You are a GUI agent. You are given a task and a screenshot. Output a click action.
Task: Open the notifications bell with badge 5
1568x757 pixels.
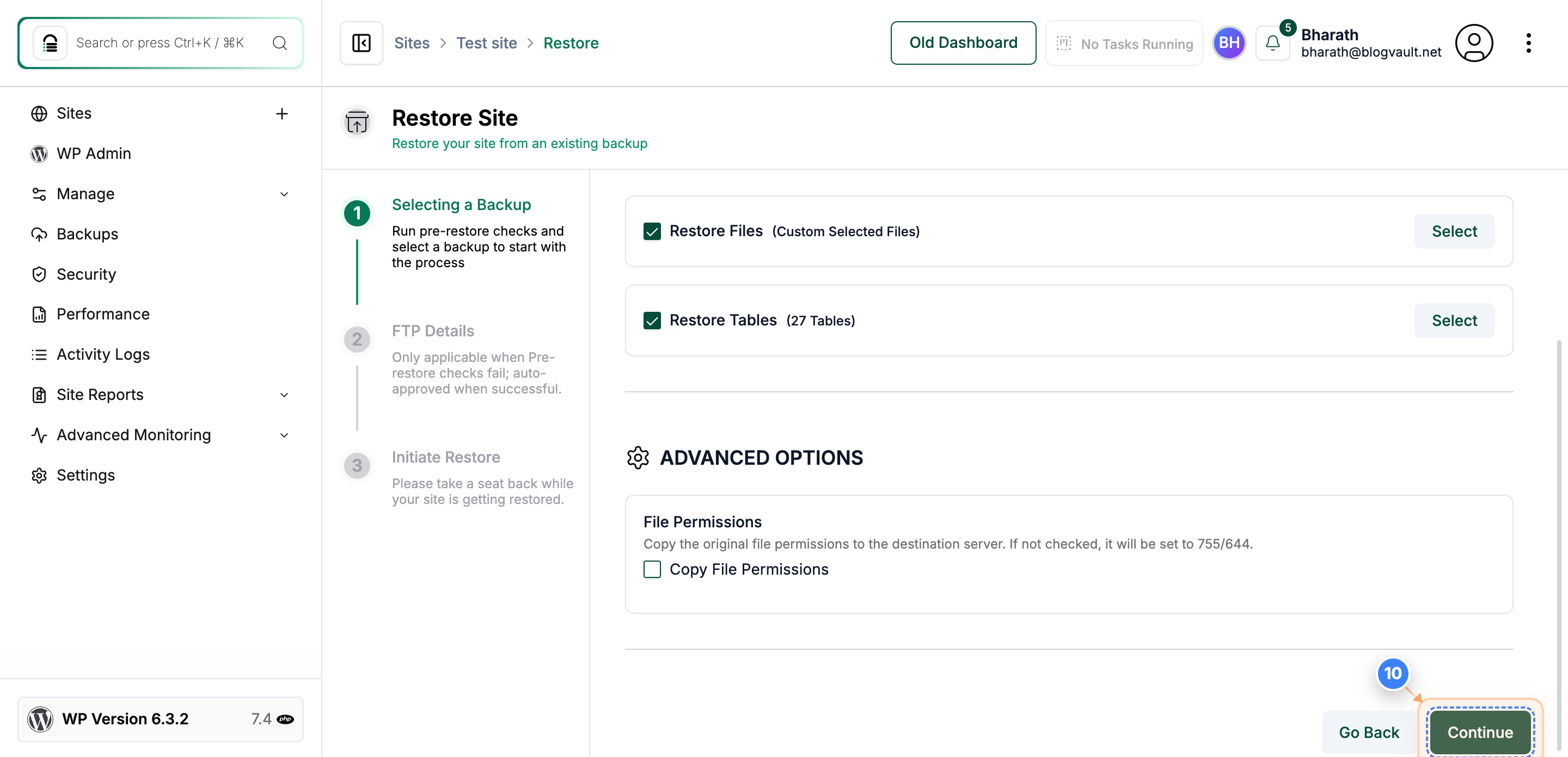pyautogui.click(x=1273, y=42)
